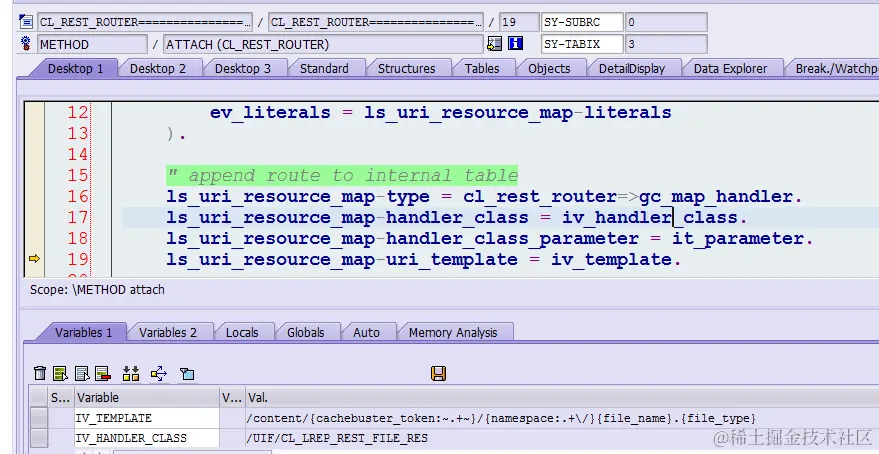This screenshot has width=879, height=454.
Task: Click the two-down-arrows sort icon in variables toolbar
Action: coord(131,373)
